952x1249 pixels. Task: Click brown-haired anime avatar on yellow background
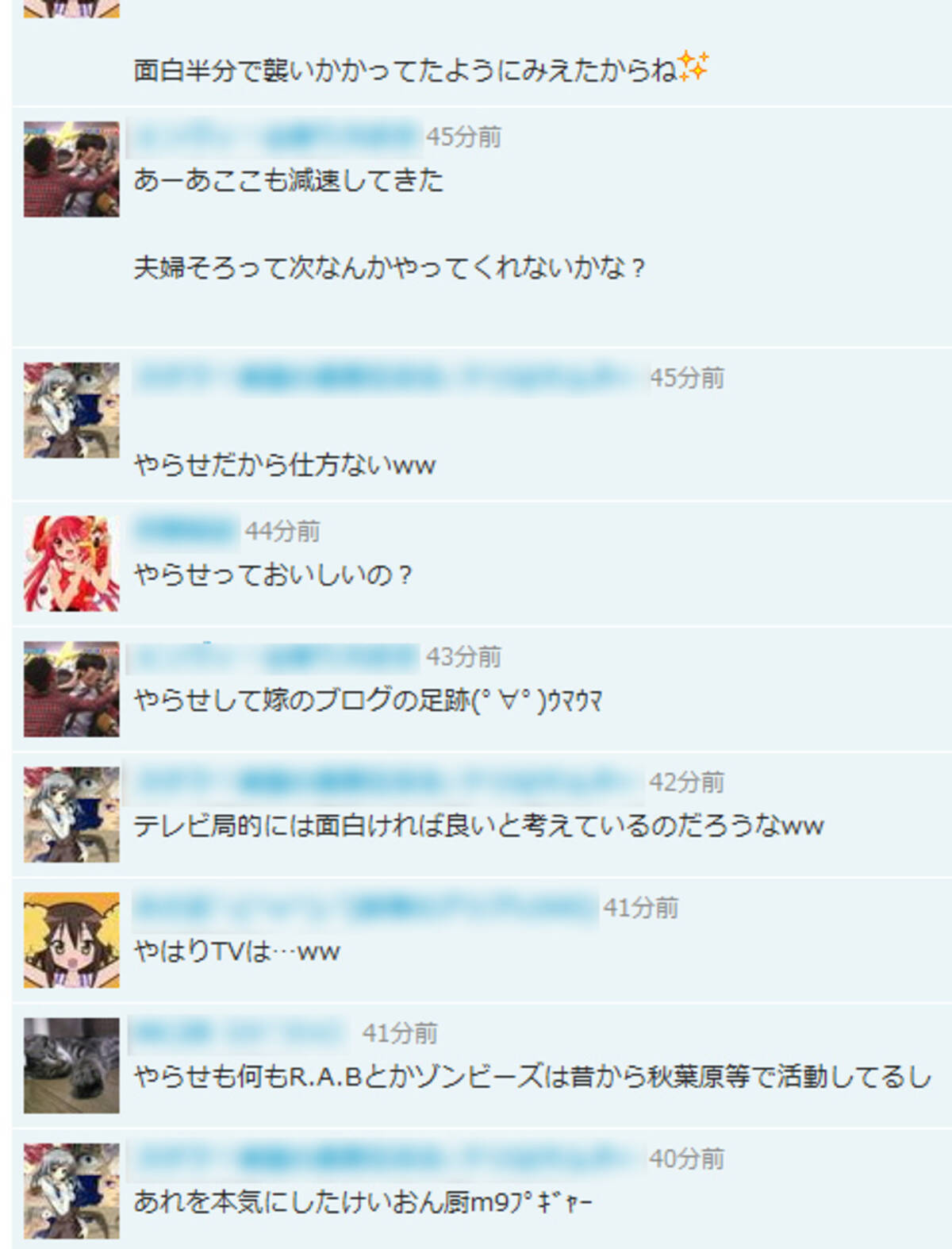click(x=71, y=940)
